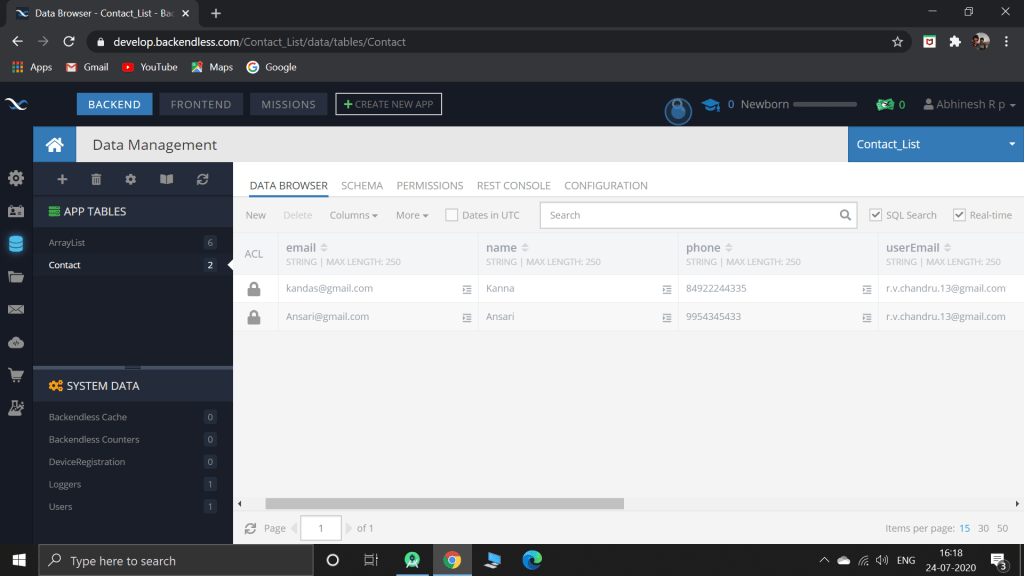Click the trash icon to delete table
This screenshot has width=1024, height=576.
point(96,179)
